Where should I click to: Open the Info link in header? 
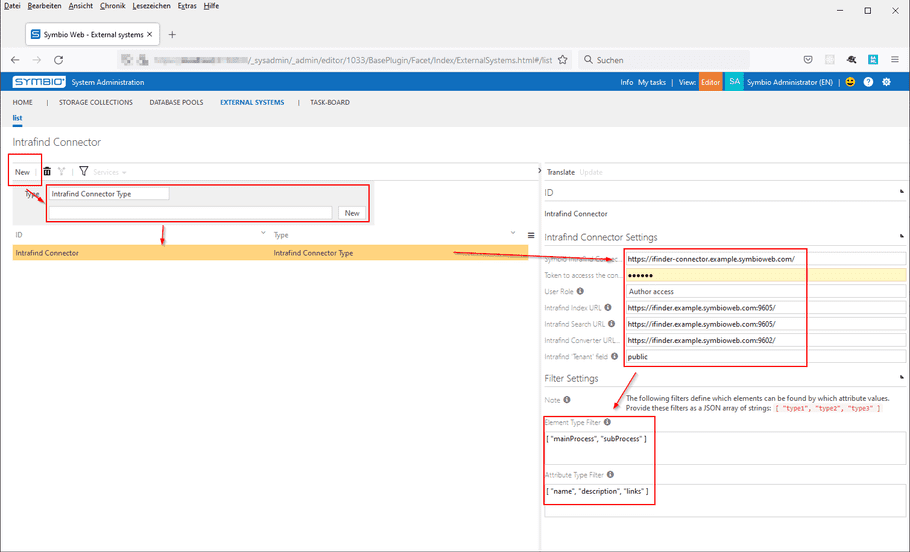[627, 82]
